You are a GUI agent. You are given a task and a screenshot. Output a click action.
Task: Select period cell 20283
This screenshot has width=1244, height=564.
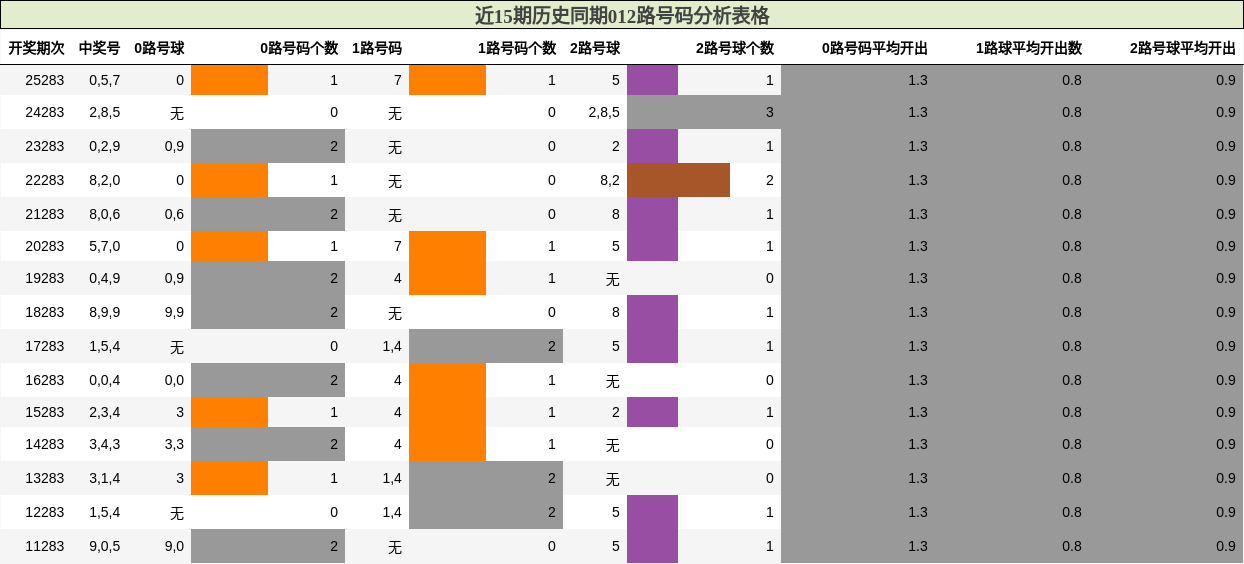point(45,246)
